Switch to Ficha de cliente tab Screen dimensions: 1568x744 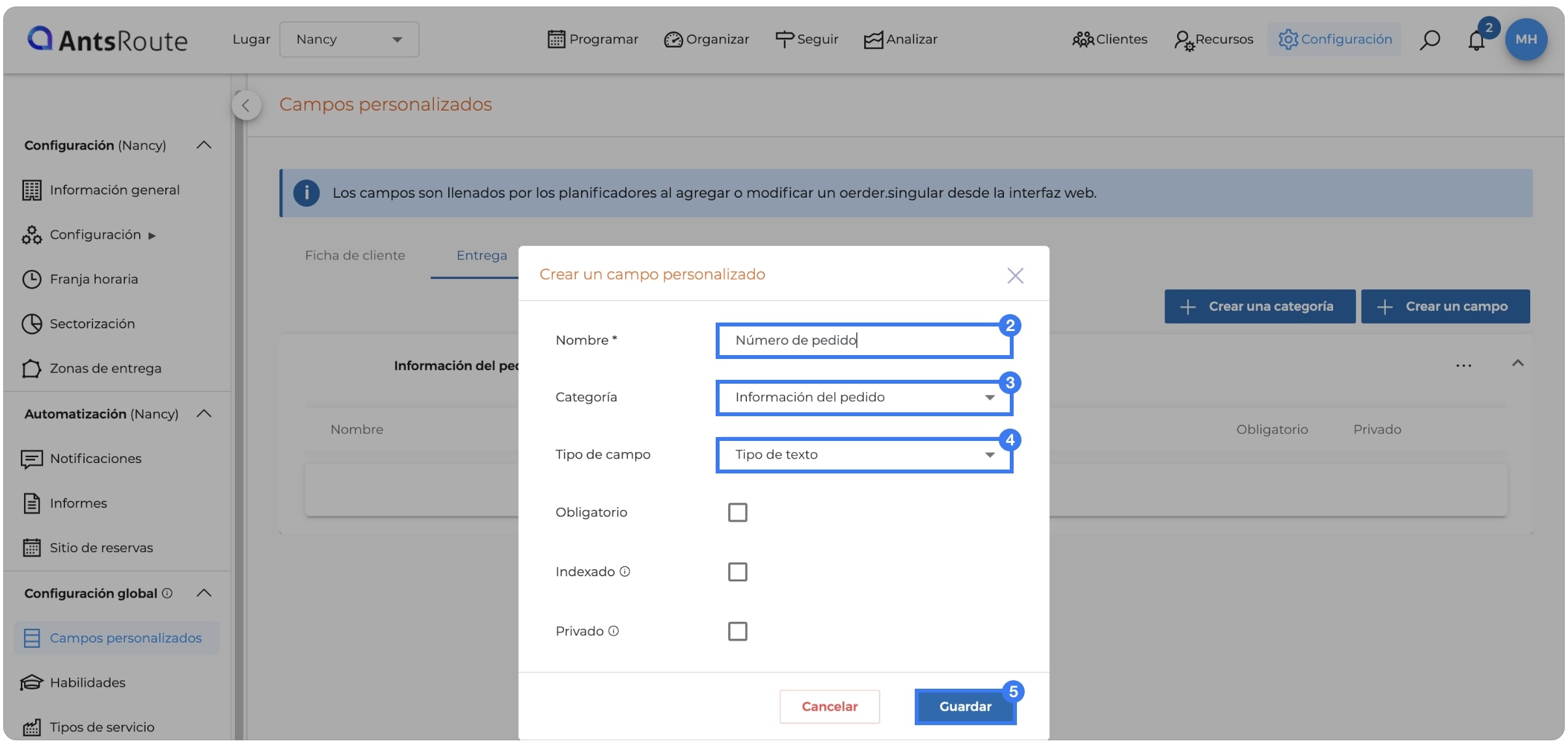(x=355, y=256)
